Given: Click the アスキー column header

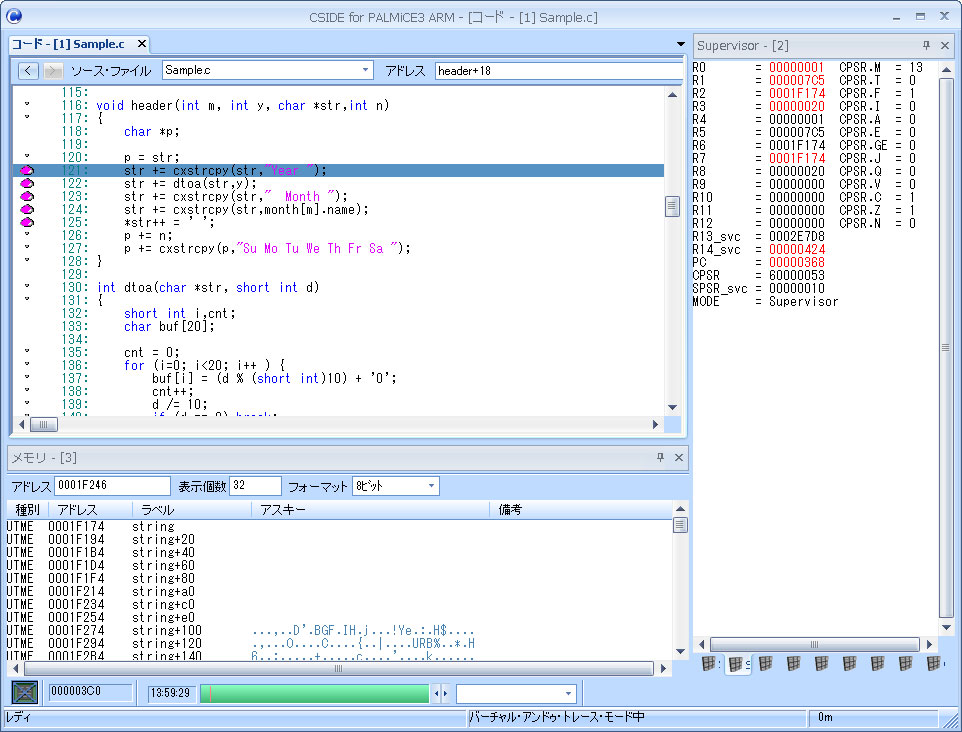Looking at the screenshot, I should (x=371, y=510).
